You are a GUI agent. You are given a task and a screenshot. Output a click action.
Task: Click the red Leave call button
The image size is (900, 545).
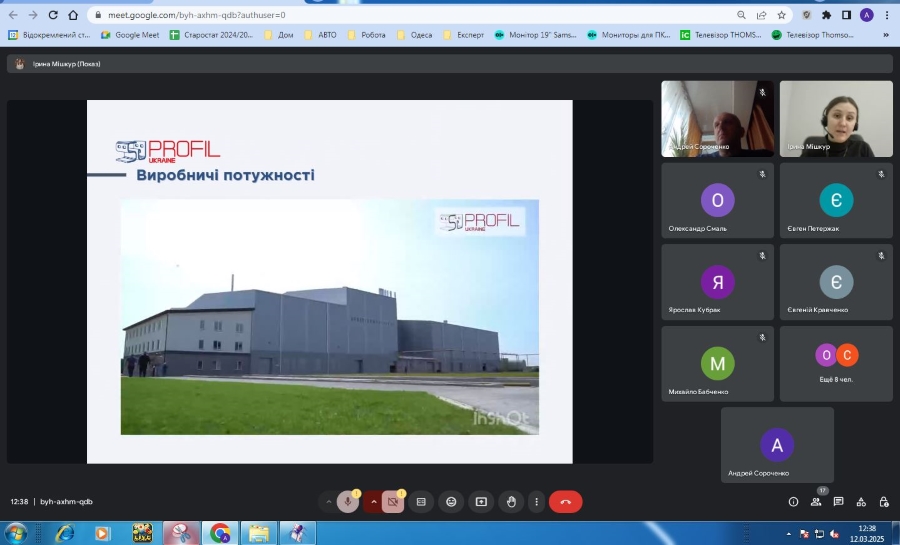(565, 502)
